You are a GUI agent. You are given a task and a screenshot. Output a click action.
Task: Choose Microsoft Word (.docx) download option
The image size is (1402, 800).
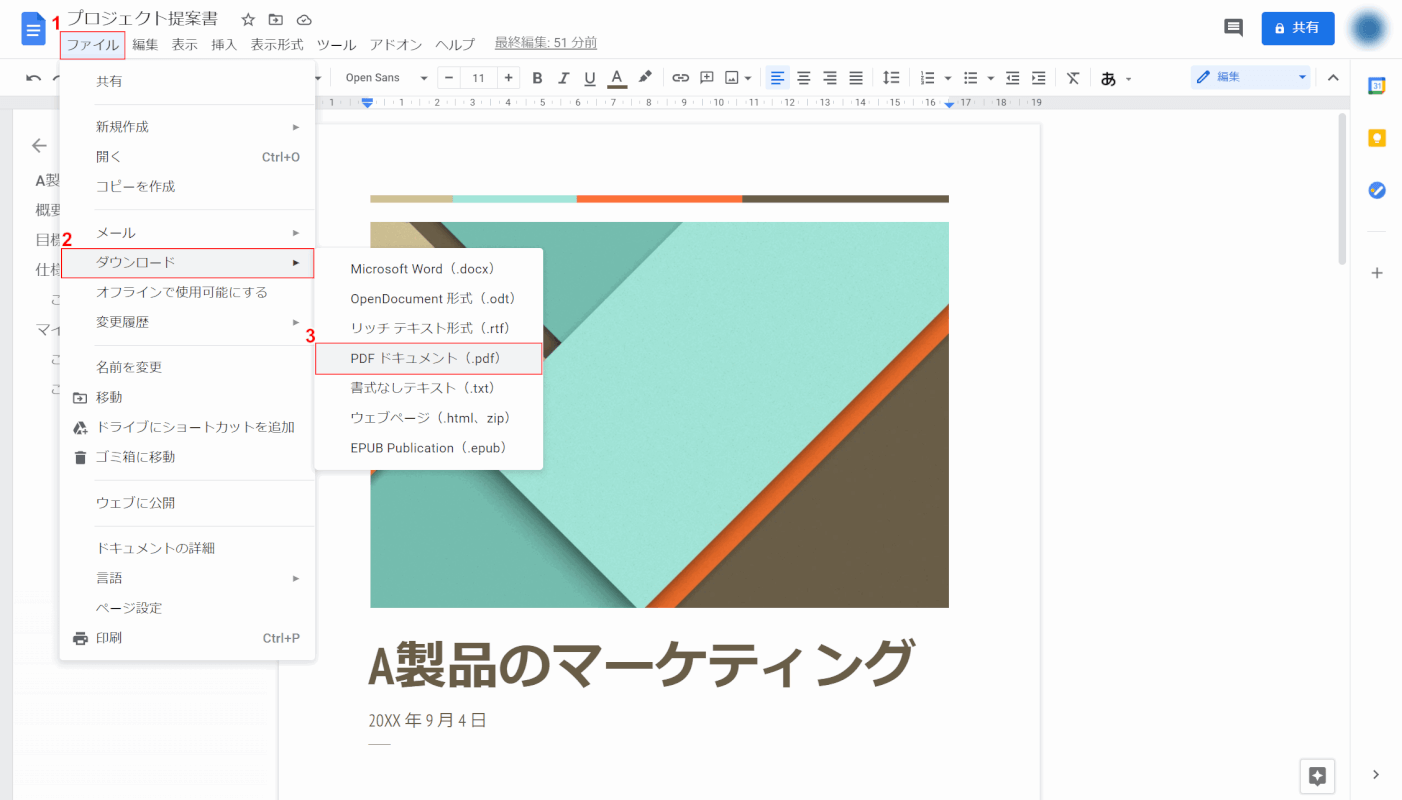click(x=424, y=269)
